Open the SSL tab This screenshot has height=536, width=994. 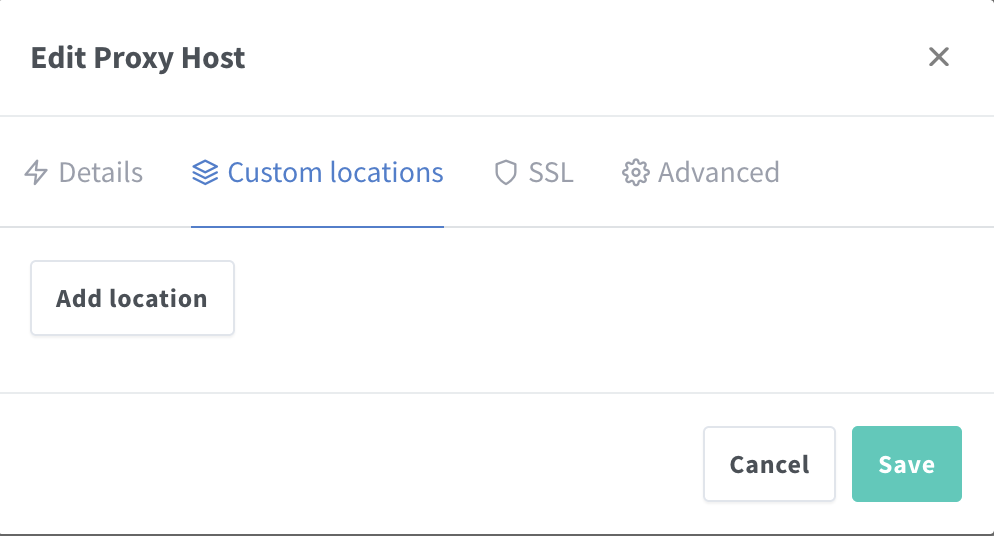(551, 173)
